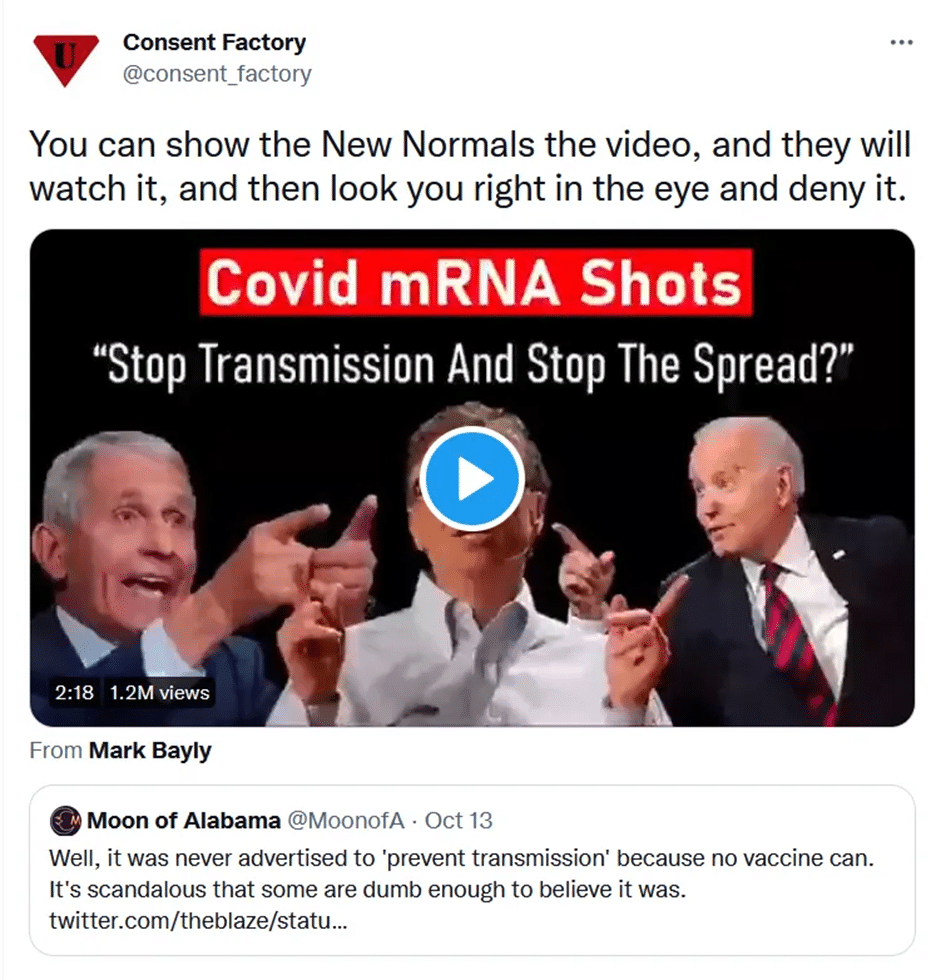Click the Covid mRNA Shots red banner

coord(476,282)
